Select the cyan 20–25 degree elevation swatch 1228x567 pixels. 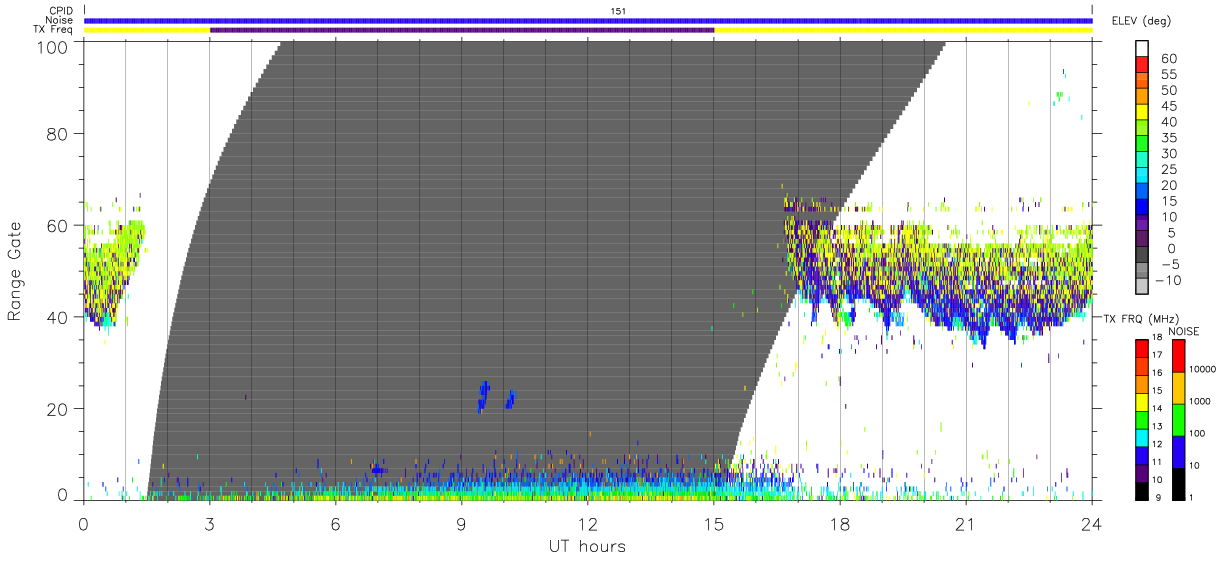1143,173
